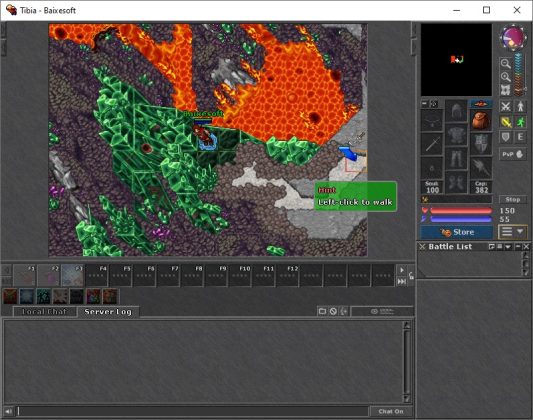The image size is (533, 420).
Task: Click the floor level indicator bar
Action: coord(519,74)
